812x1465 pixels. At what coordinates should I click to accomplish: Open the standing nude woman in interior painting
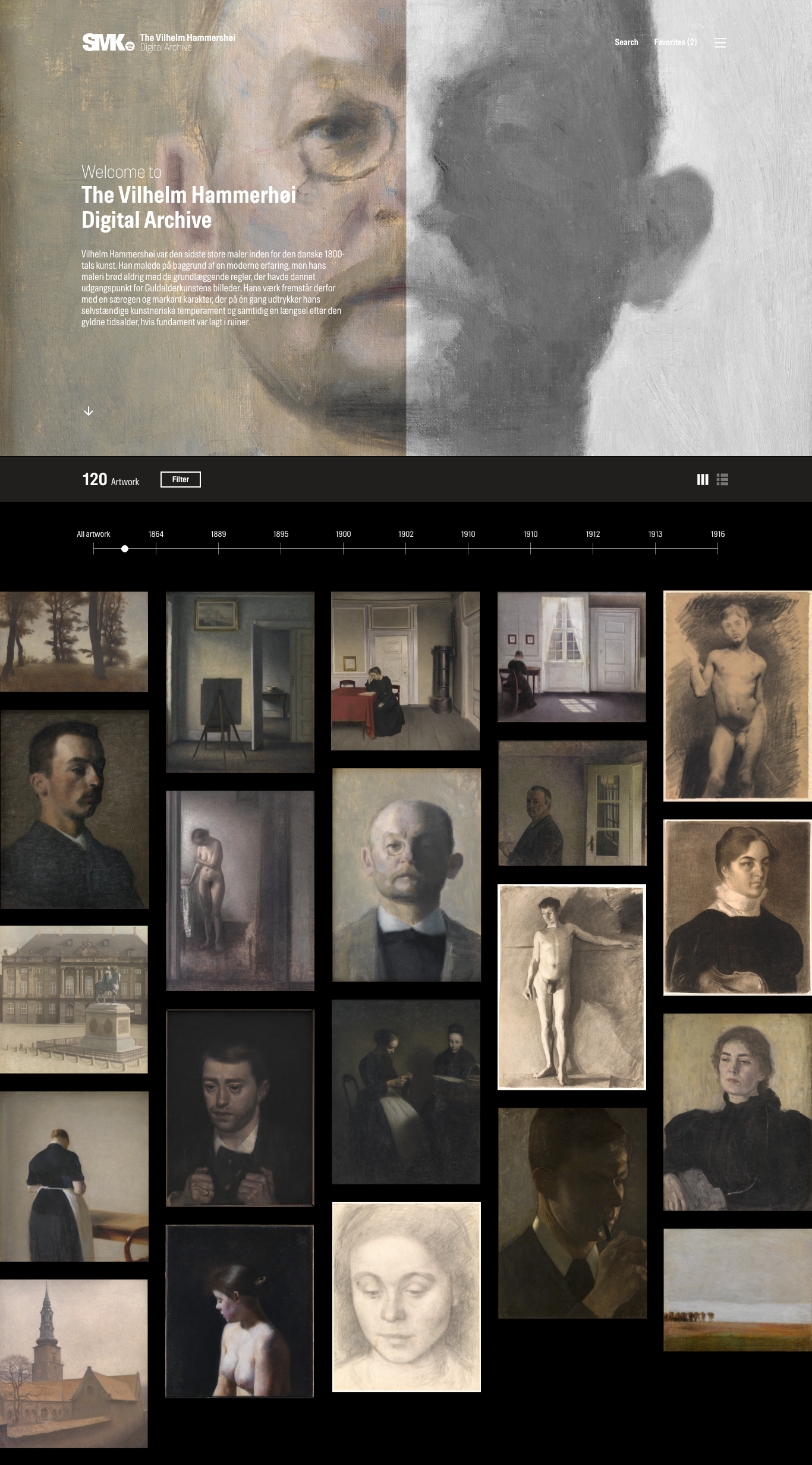pos(240,891)
